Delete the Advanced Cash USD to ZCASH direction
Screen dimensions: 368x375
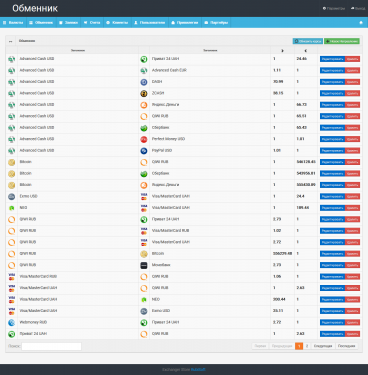352,94
